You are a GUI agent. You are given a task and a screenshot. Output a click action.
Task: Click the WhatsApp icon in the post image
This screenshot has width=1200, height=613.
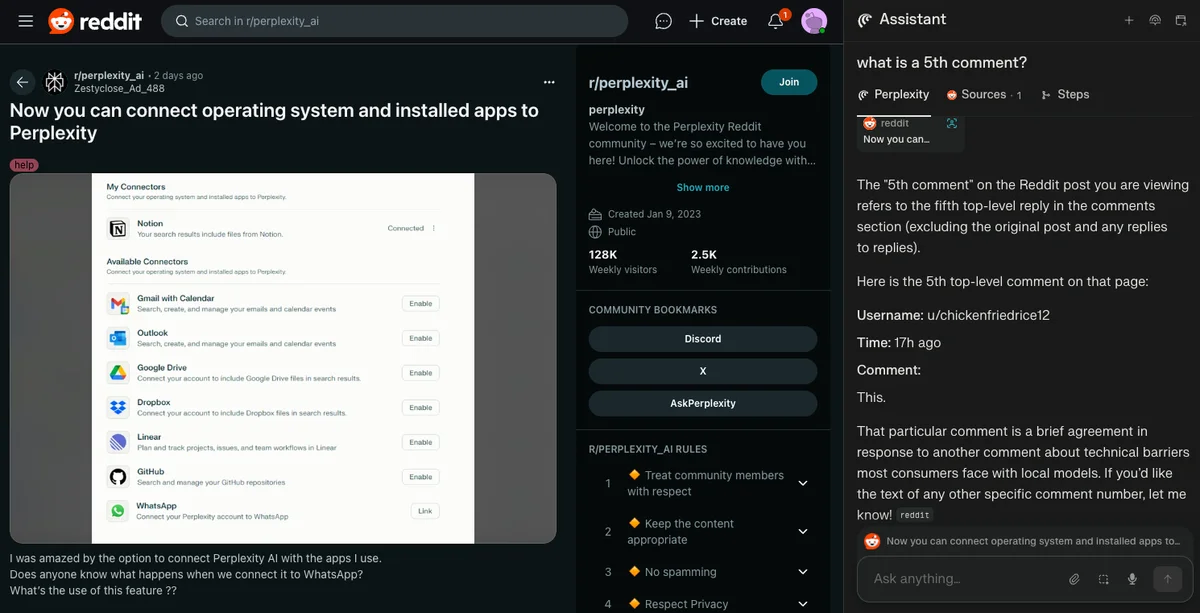[x=118, y=511]
